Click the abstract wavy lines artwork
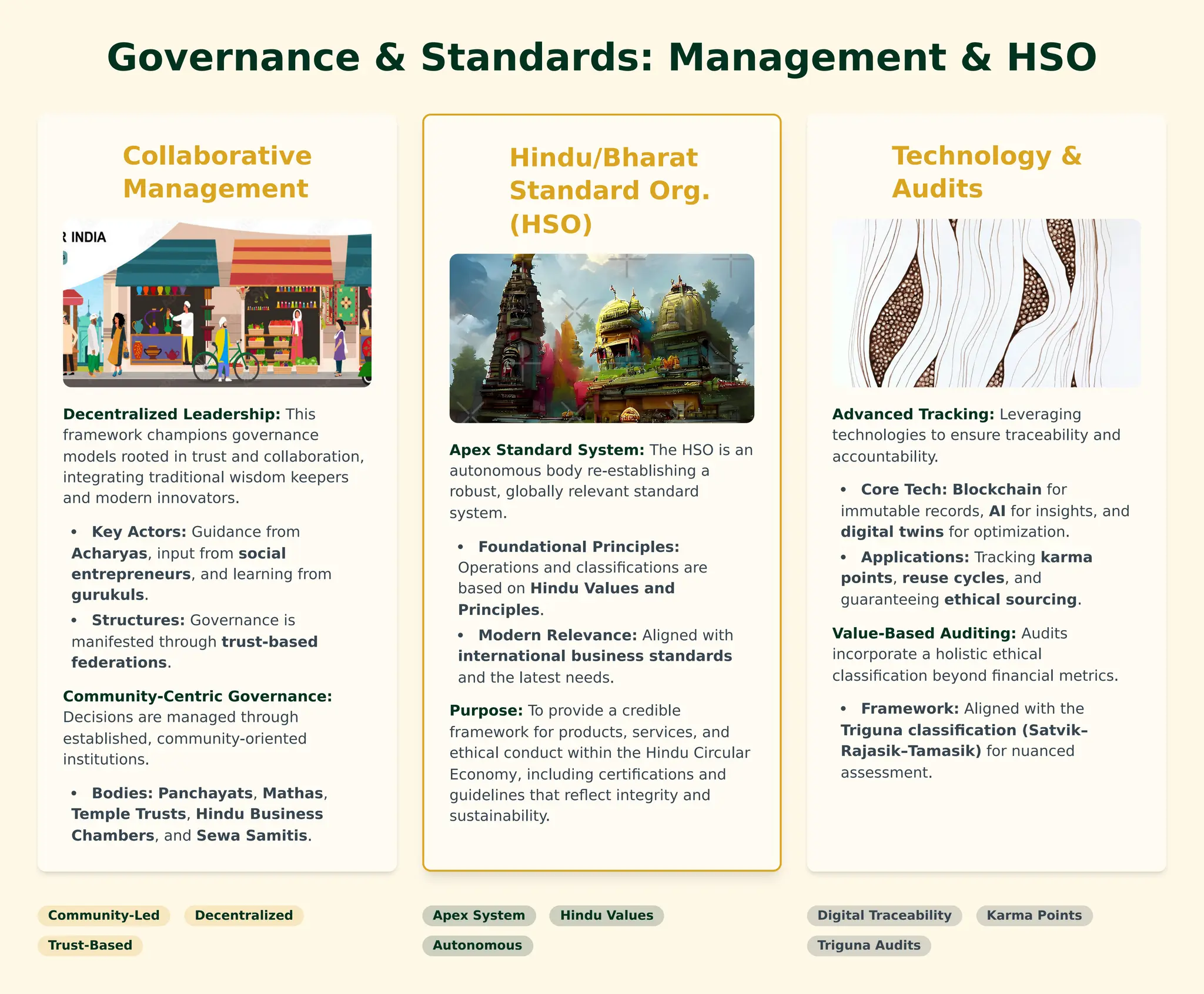Viewport: 1204px width, 994px height. [986, 303]
